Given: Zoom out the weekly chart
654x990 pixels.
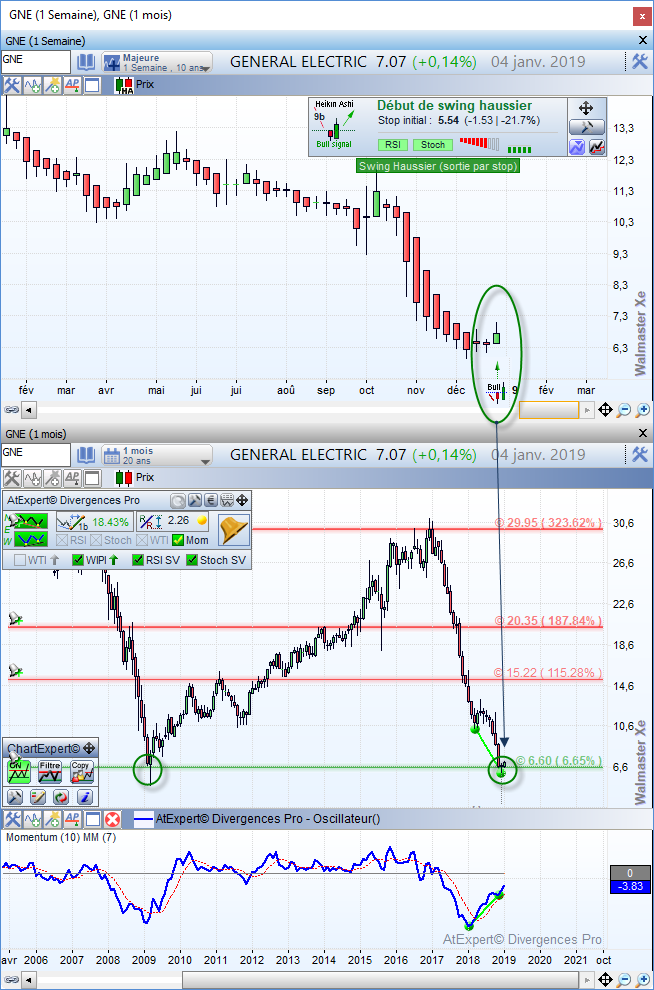Looking at the screenshot, I should click(x=624, y=410).
